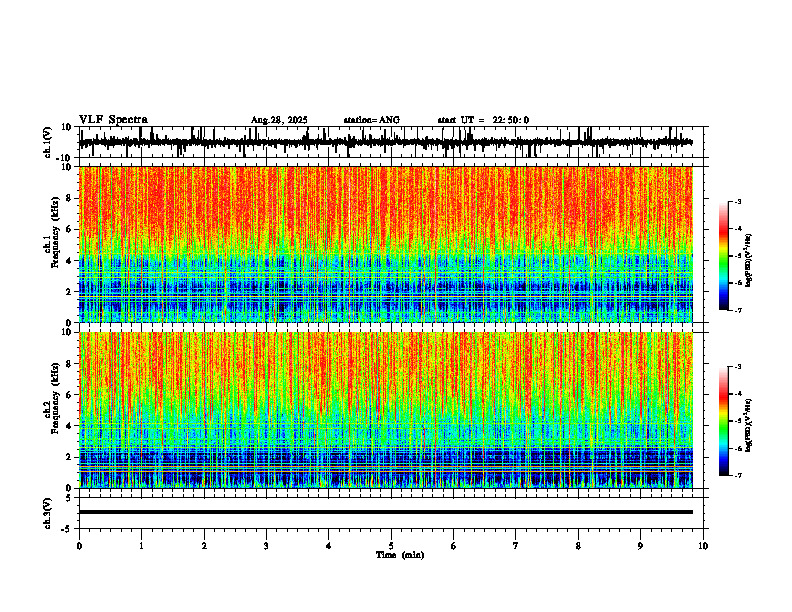Click the "0" tick on the time axis
792x612 pixels.
pyautogui.click(x=79, y=546)
